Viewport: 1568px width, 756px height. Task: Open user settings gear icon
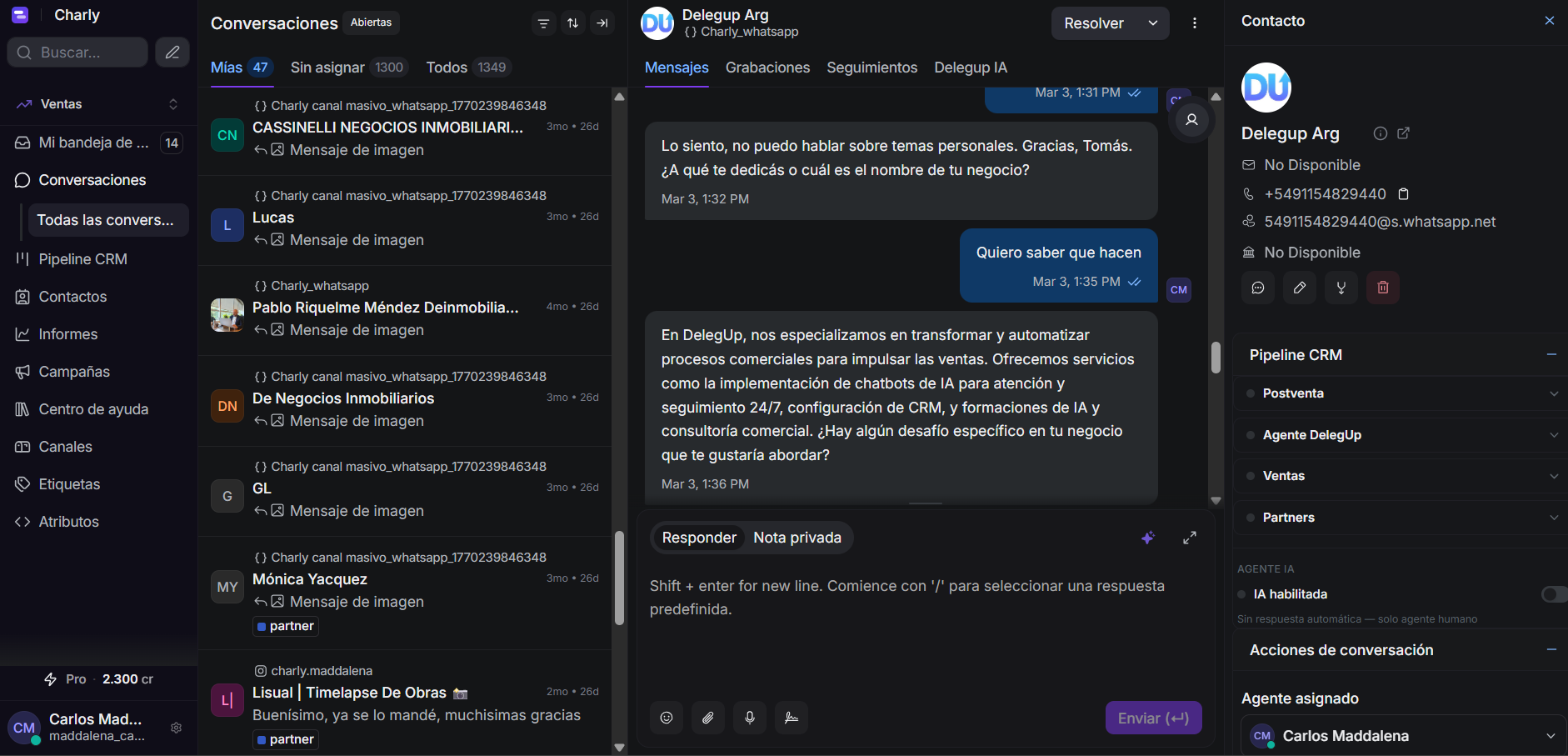click(x=177, y=728)
